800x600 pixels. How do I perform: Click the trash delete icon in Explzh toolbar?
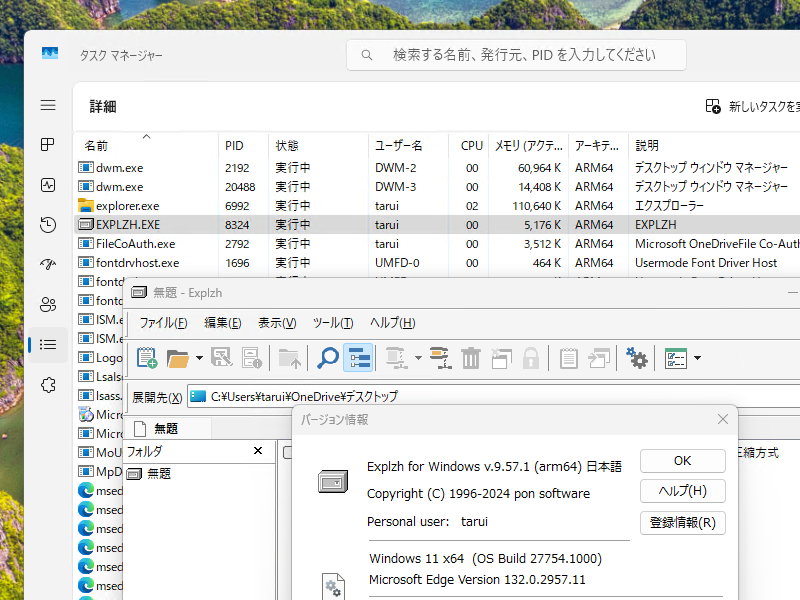tap(471, 358)
